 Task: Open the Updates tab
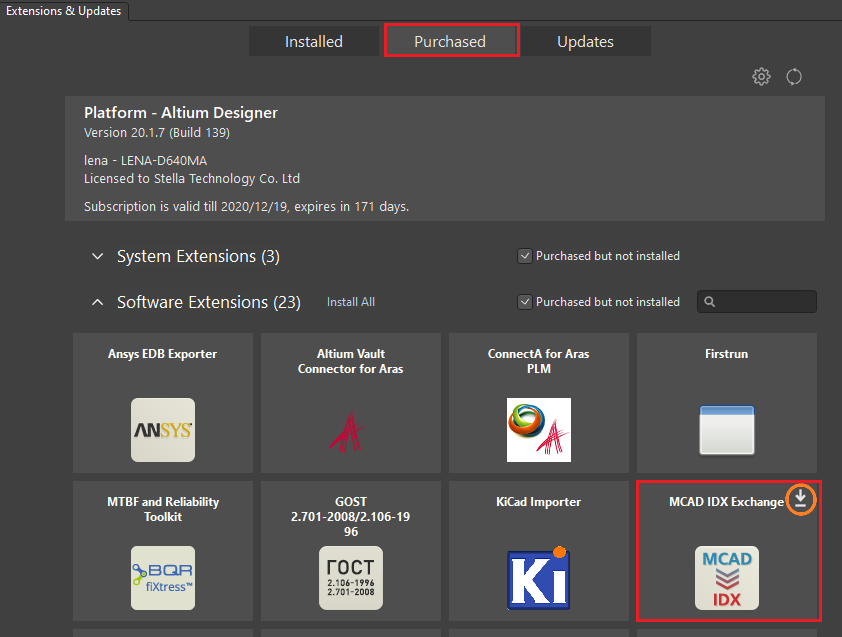click(x=585, y=41)
